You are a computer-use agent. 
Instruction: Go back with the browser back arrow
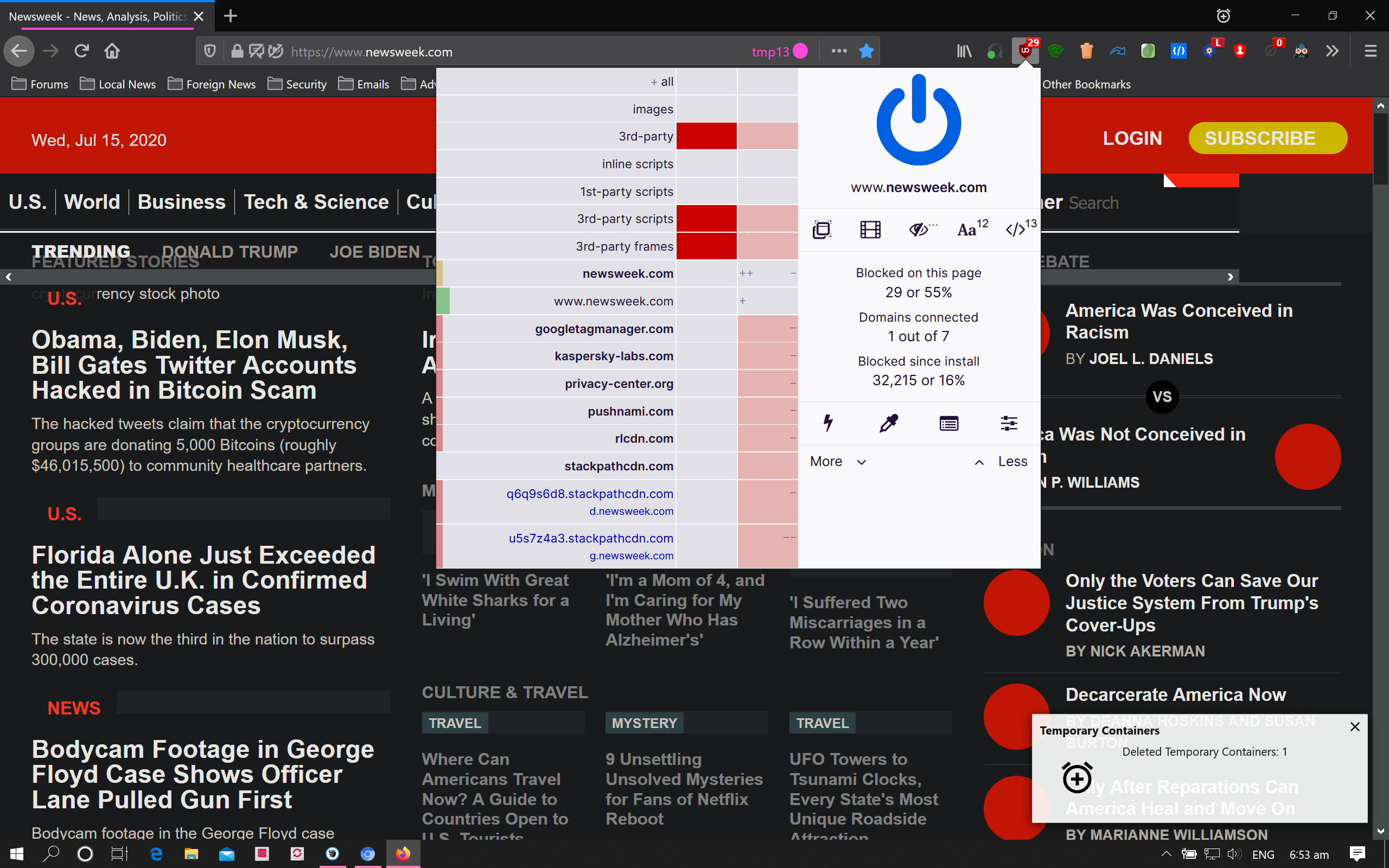19,51
